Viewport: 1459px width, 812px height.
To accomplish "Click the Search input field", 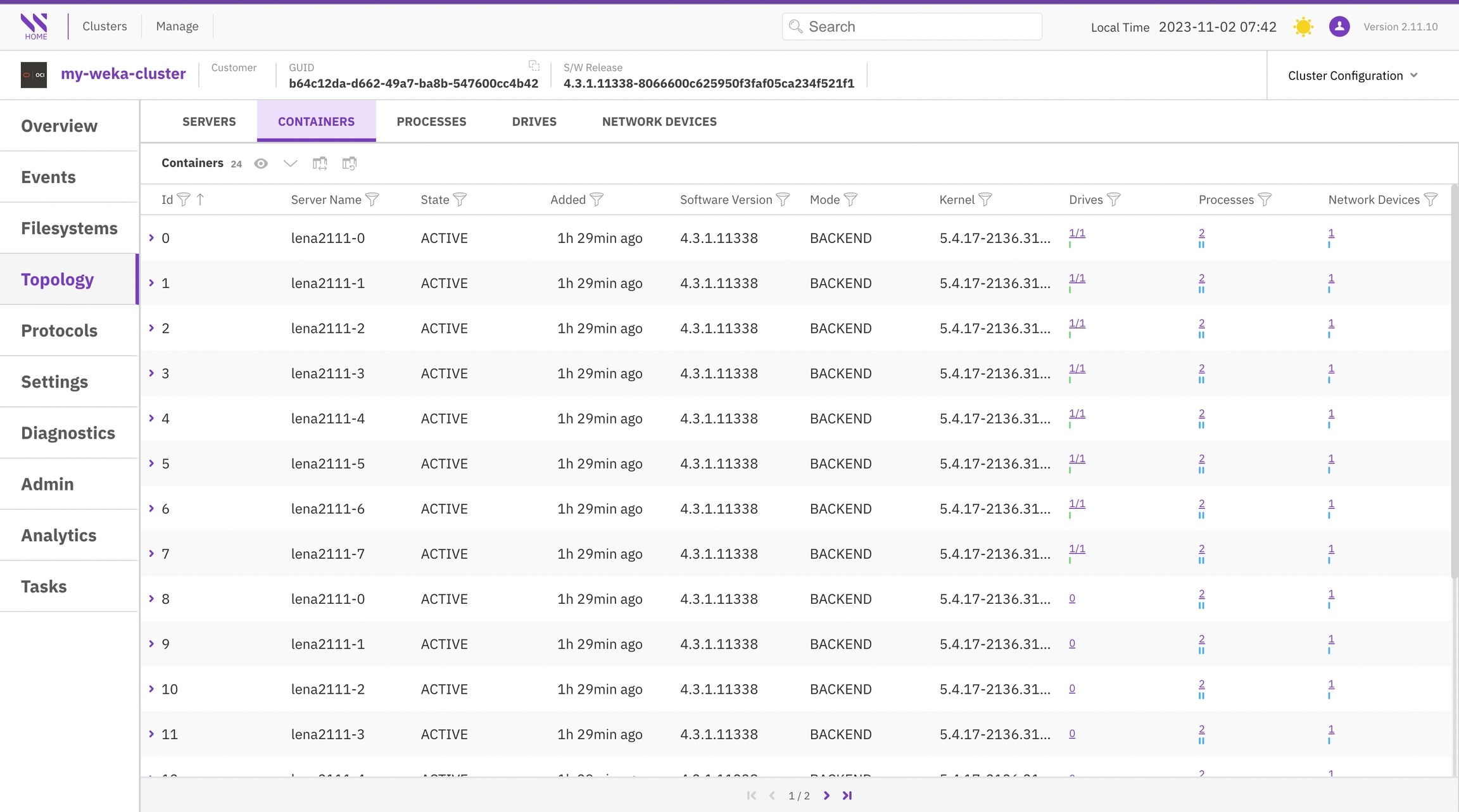I will tap(912, 27).
